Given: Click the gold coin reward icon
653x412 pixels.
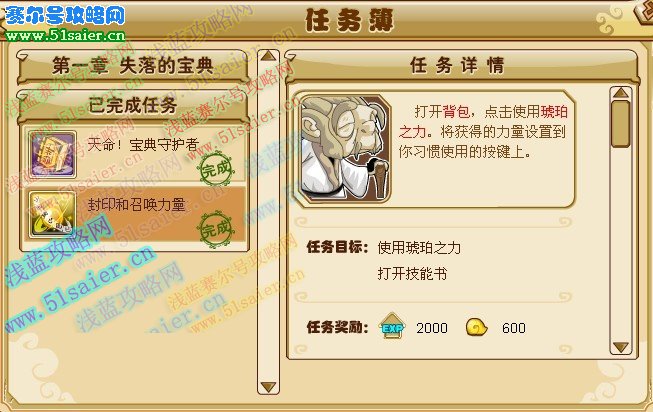Looking at the screenshot, I should 477,327.
